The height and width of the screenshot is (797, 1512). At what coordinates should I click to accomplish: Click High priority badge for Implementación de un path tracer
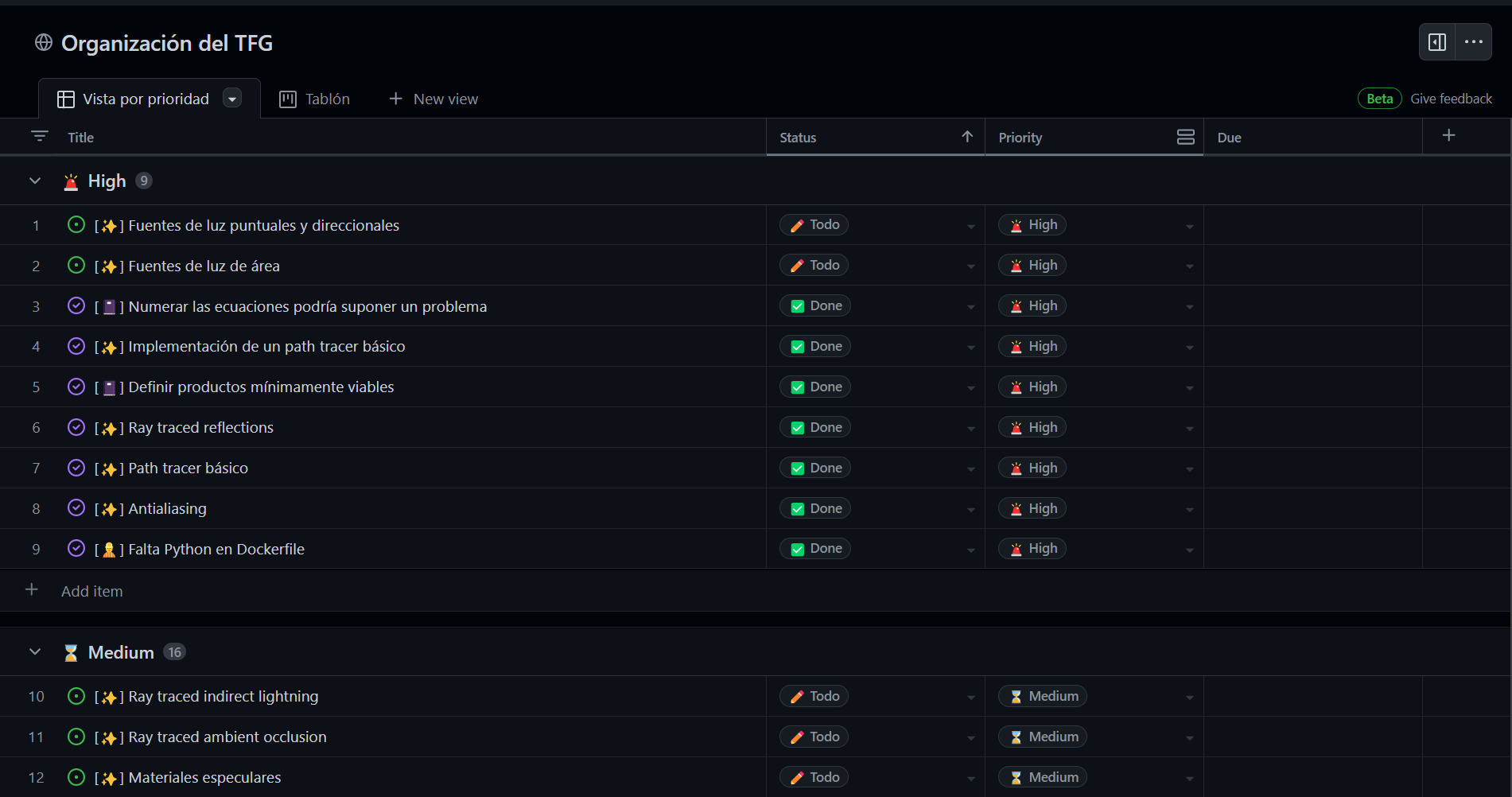click(1032, 346)
